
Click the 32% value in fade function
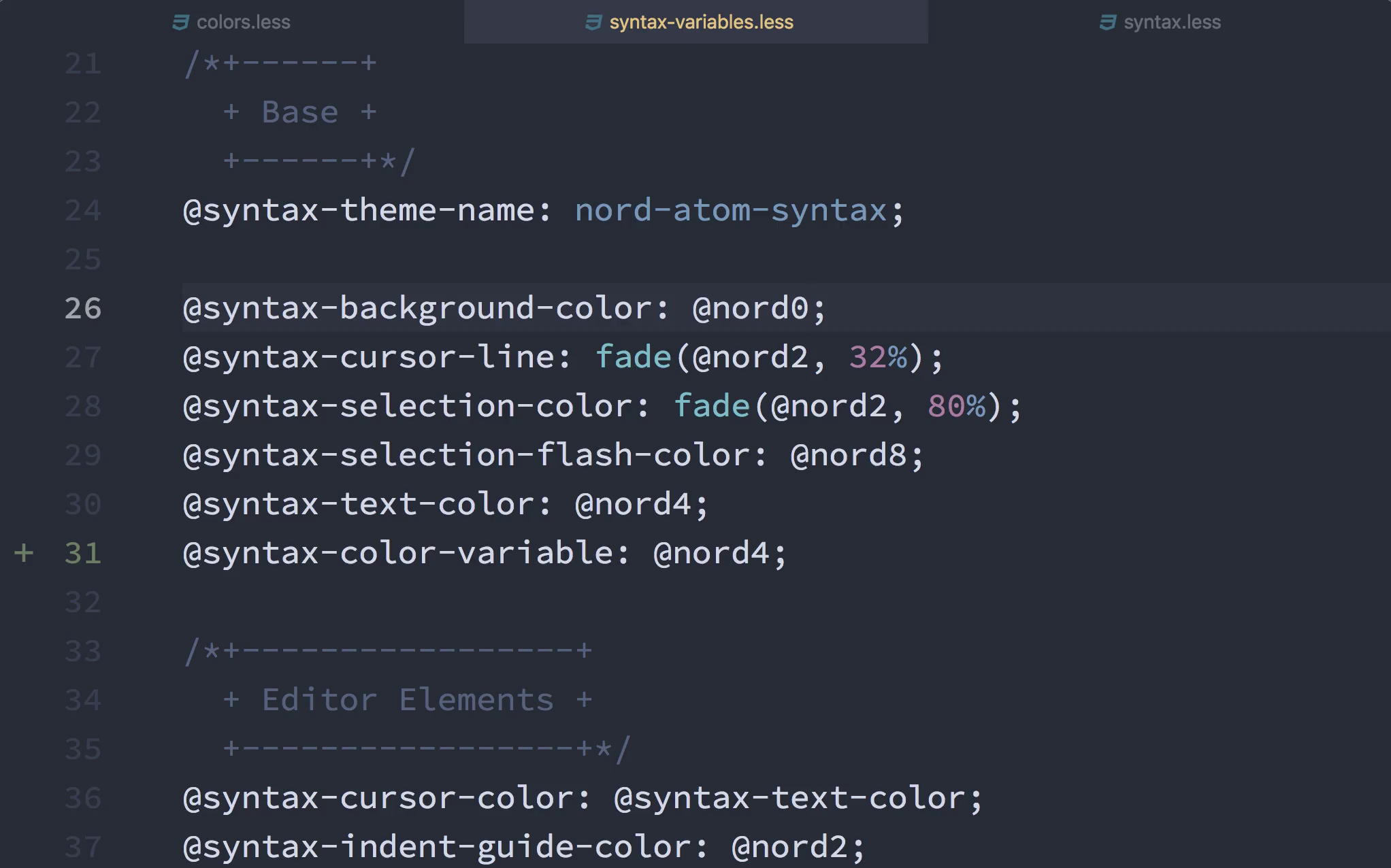[x=878, y=357]
